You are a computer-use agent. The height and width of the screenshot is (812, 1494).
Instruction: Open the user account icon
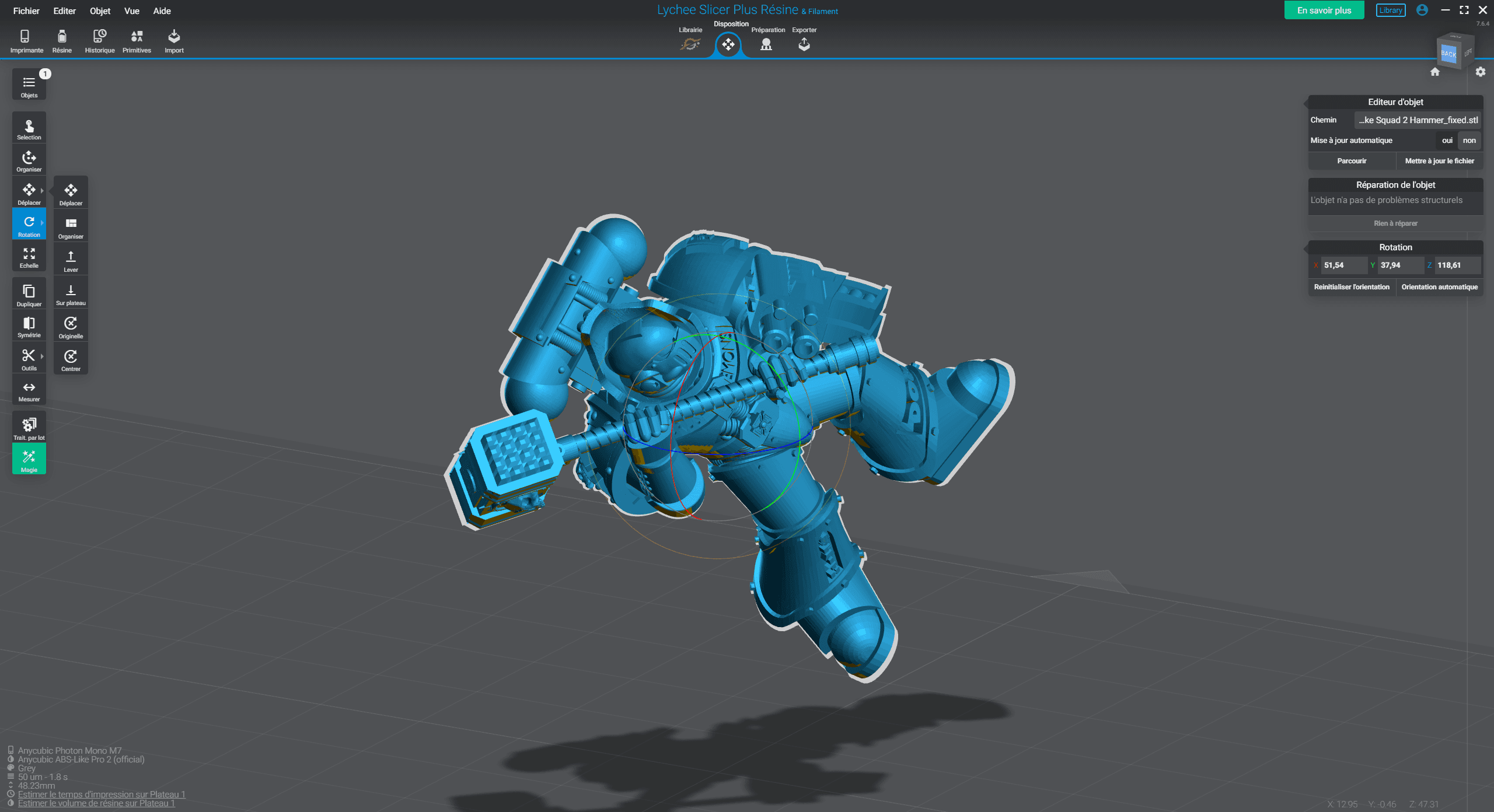(x=1422, y=10)
